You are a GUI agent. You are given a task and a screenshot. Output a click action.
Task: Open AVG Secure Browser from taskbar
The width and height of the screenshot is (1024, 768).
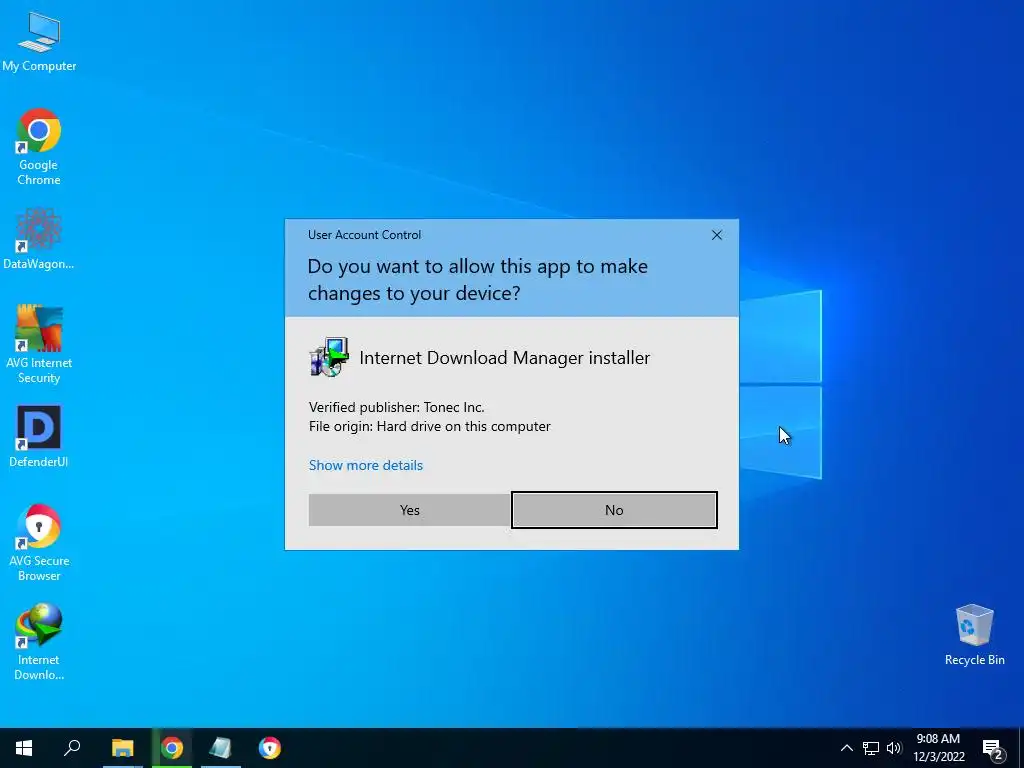(269, 748)
